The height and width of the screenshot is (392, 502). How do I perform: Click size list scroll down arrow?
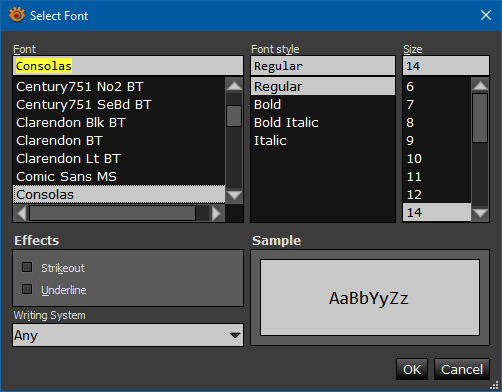click(x=480, y=213)
